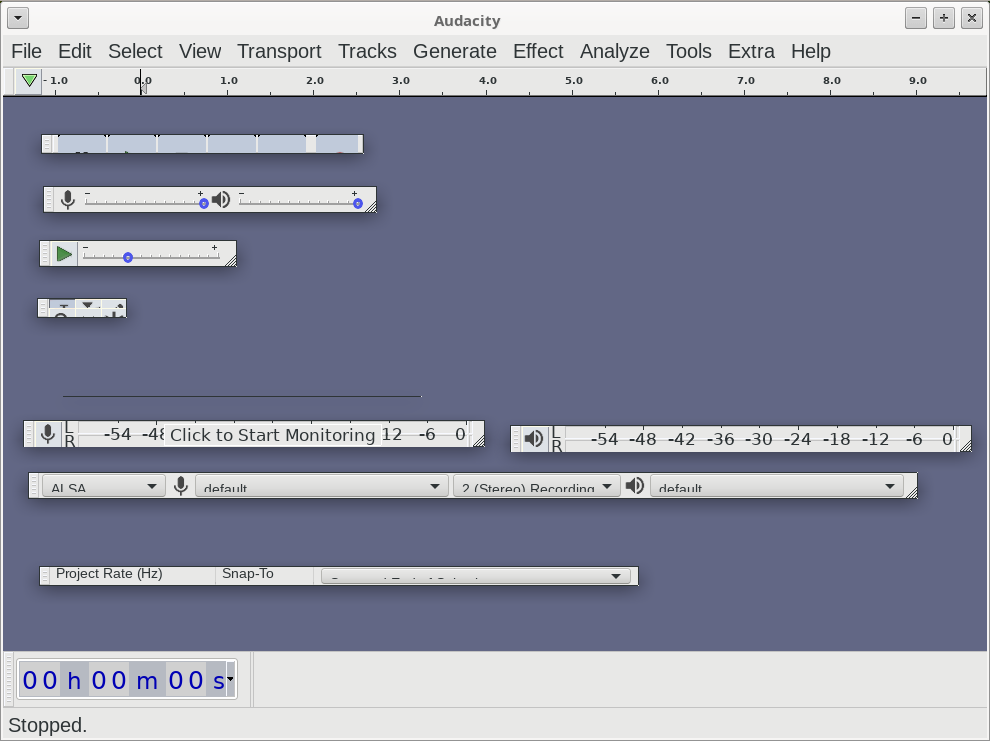Open the ALSA audio host dropdown
This screenshot has height=741, width=990.
pos(100,485)
